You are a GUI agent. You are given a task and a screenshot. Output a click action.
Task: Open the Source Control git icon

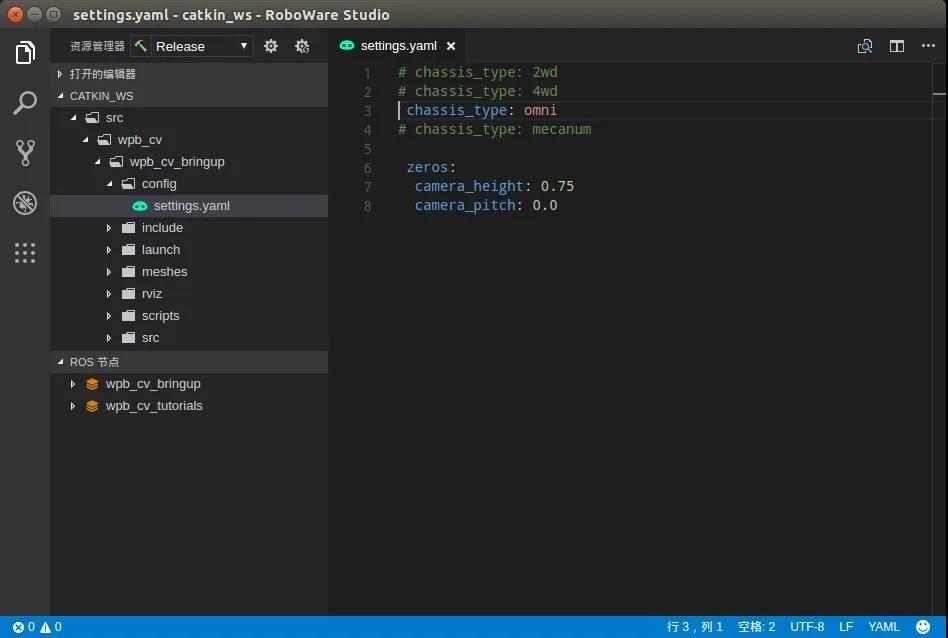[25, 153]
